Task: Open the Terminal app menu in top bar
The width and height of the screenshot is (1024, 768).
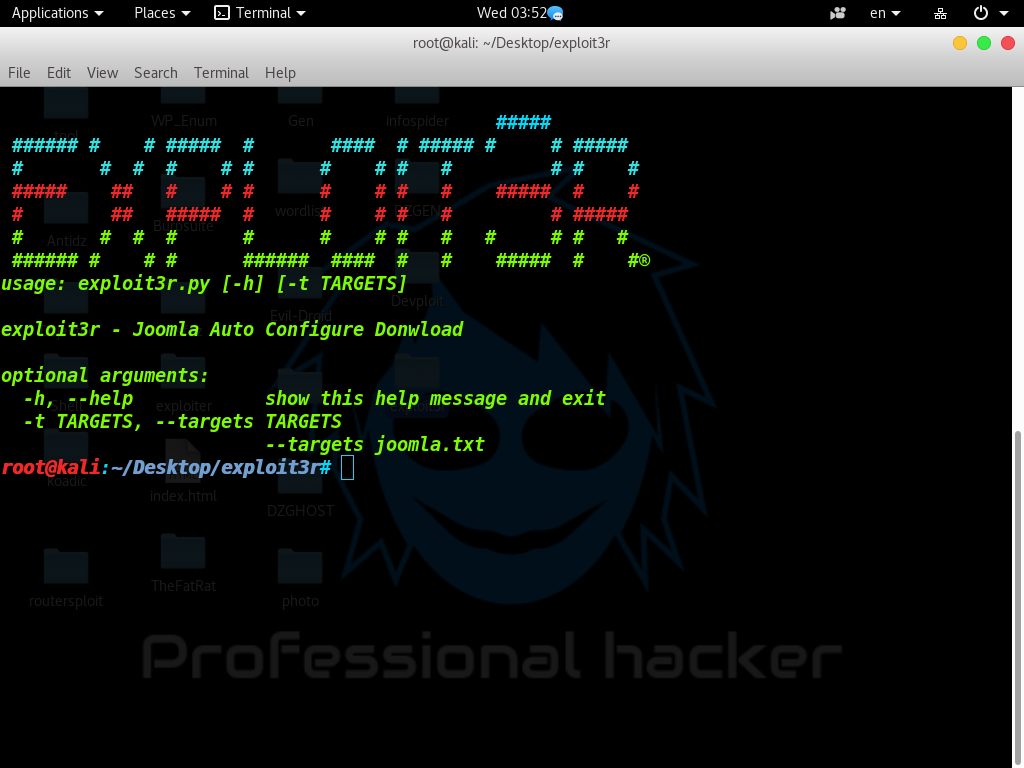Action: (x=260, y=13)
